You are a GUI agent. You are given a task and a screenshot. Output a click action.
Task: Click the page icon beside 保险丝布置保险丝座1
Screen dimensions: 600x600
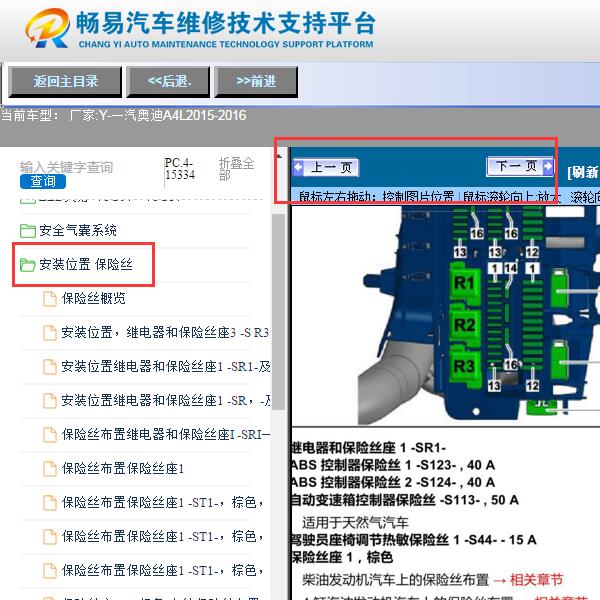click(x=50, y=469)
